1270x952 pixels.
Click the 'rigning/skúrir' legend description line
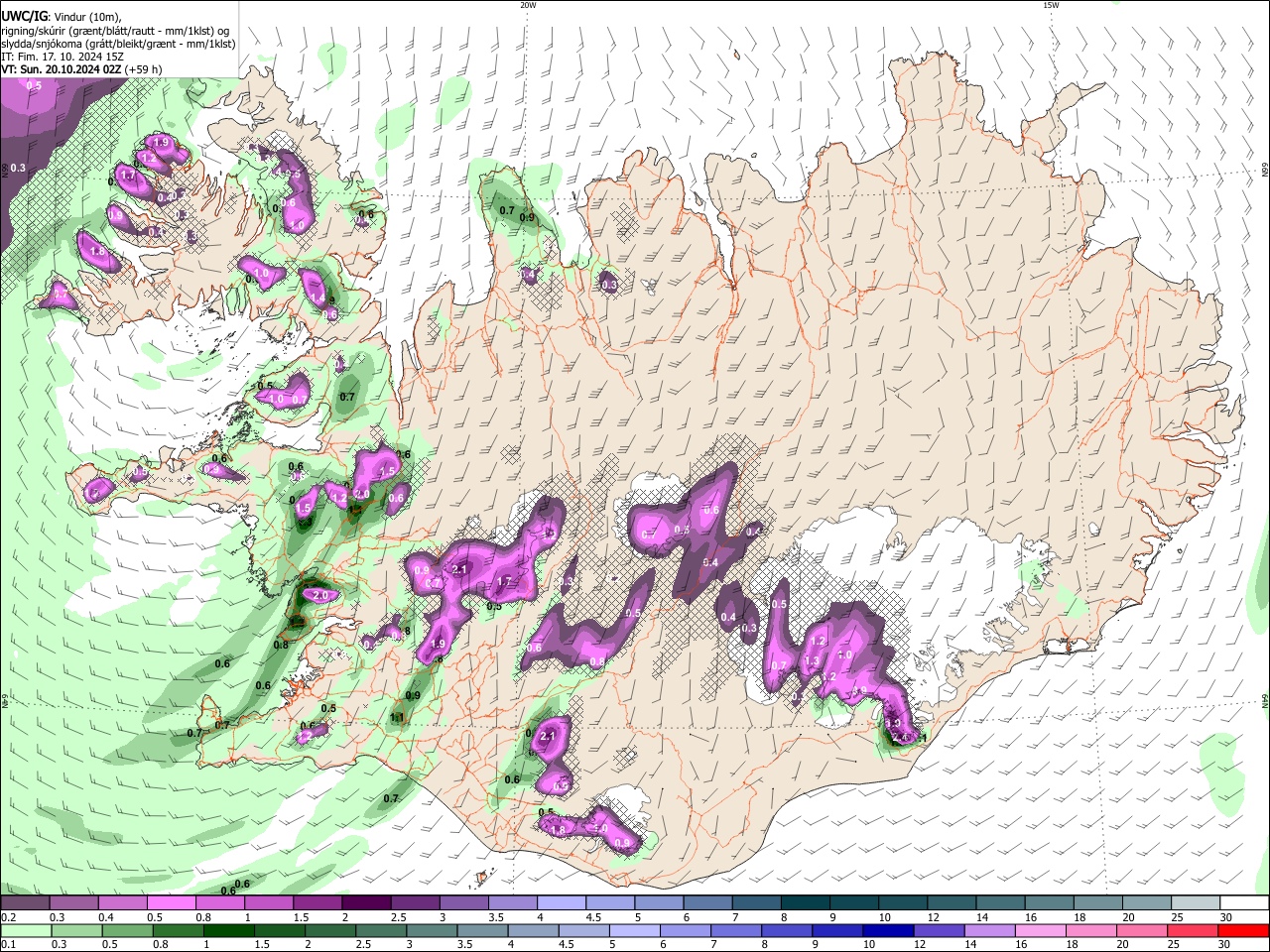click(114, 31)
